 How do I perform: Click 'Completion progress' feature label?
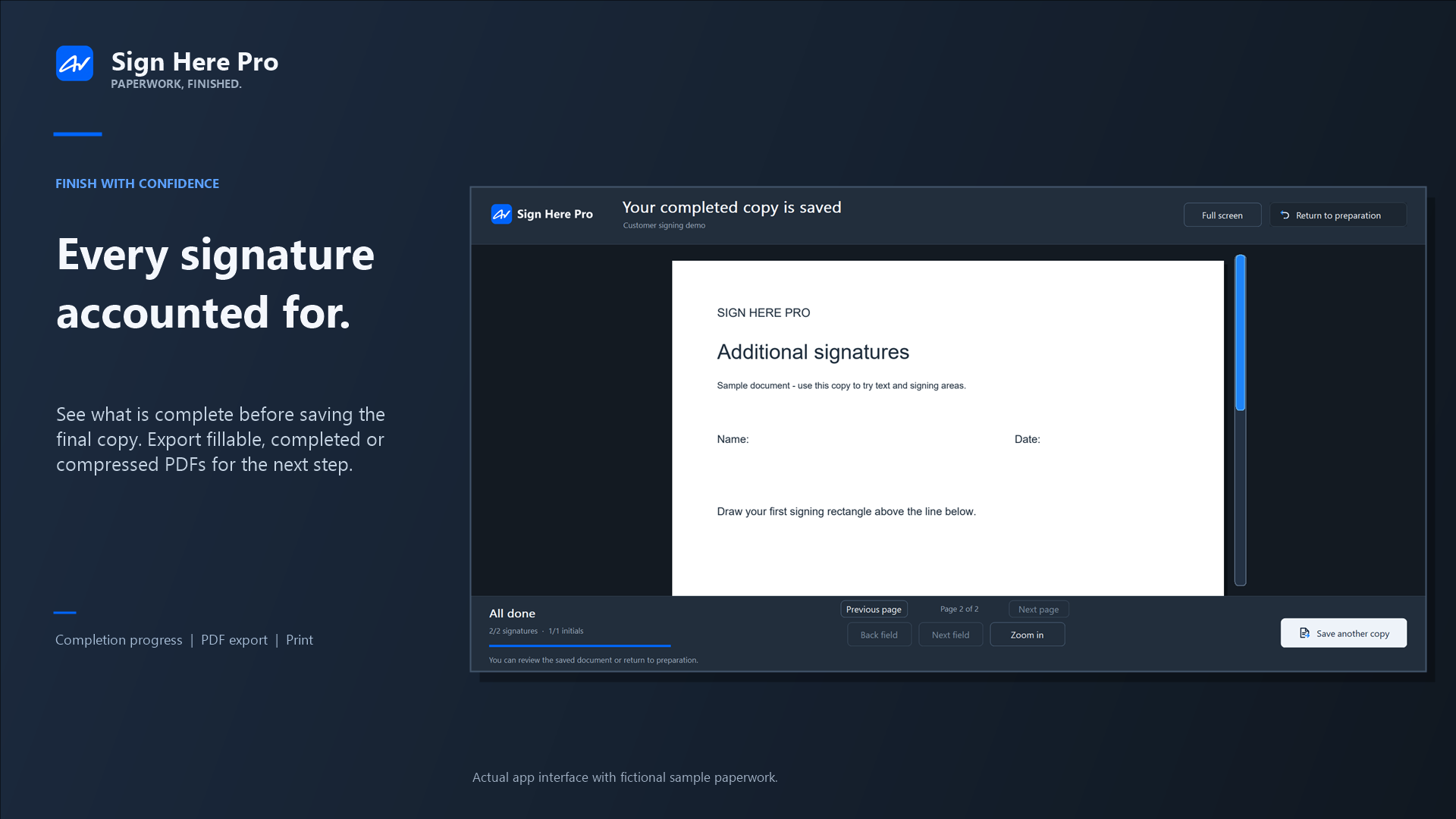pyautogui.click(x=119, y=640)
